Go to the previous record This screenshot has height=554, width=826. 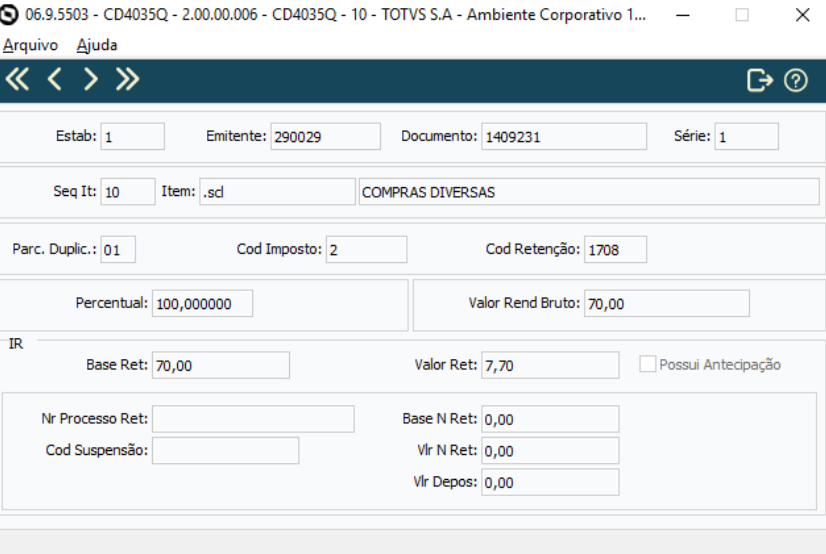(55, 80)
